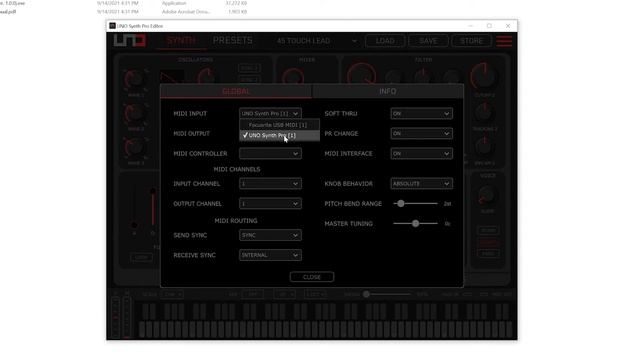Viewport: 640px width, 360px height.
Task: Click the mixer knob
Action: click(293, 76)
